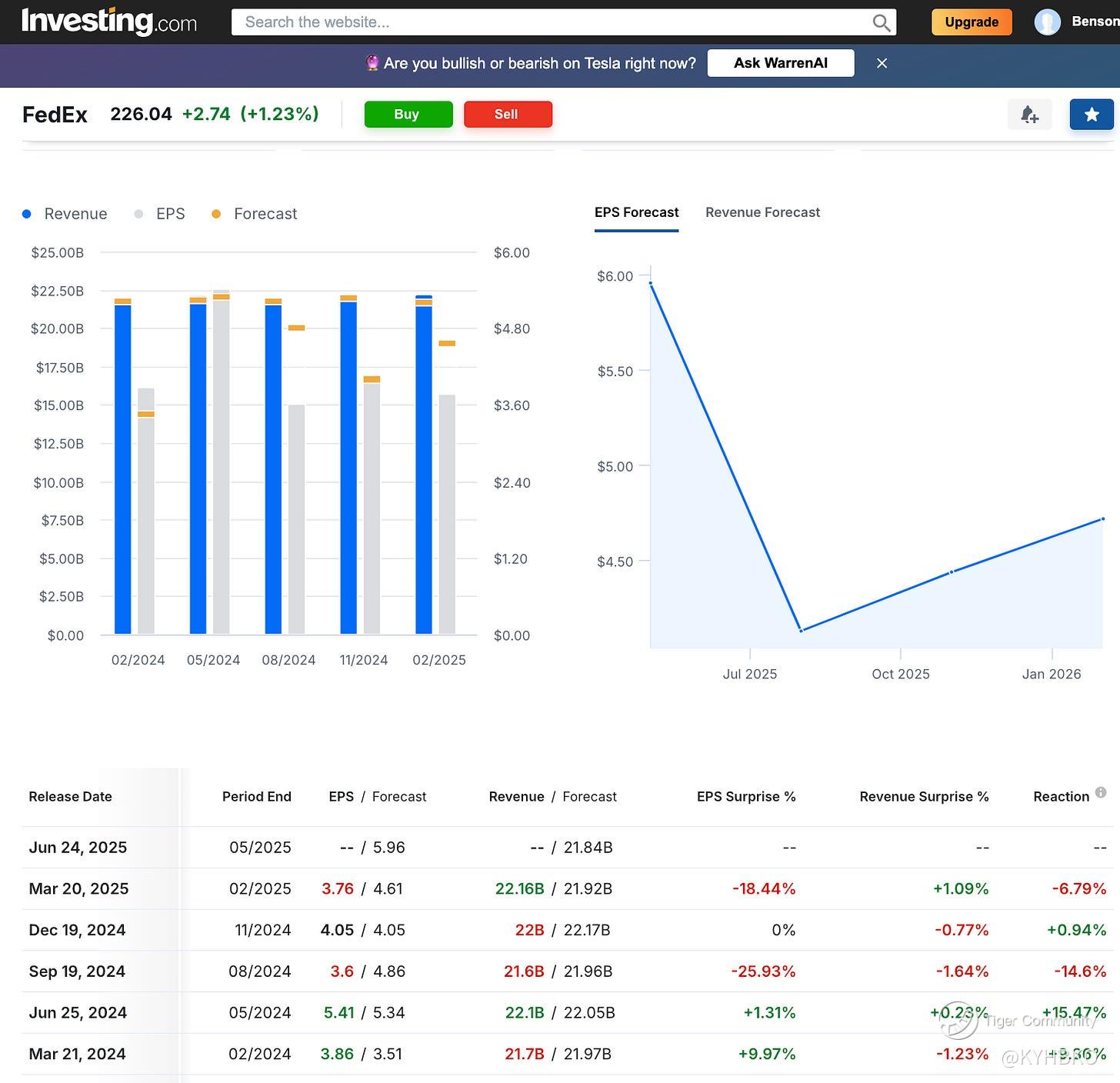Toggle the EPS legend series

160,214
